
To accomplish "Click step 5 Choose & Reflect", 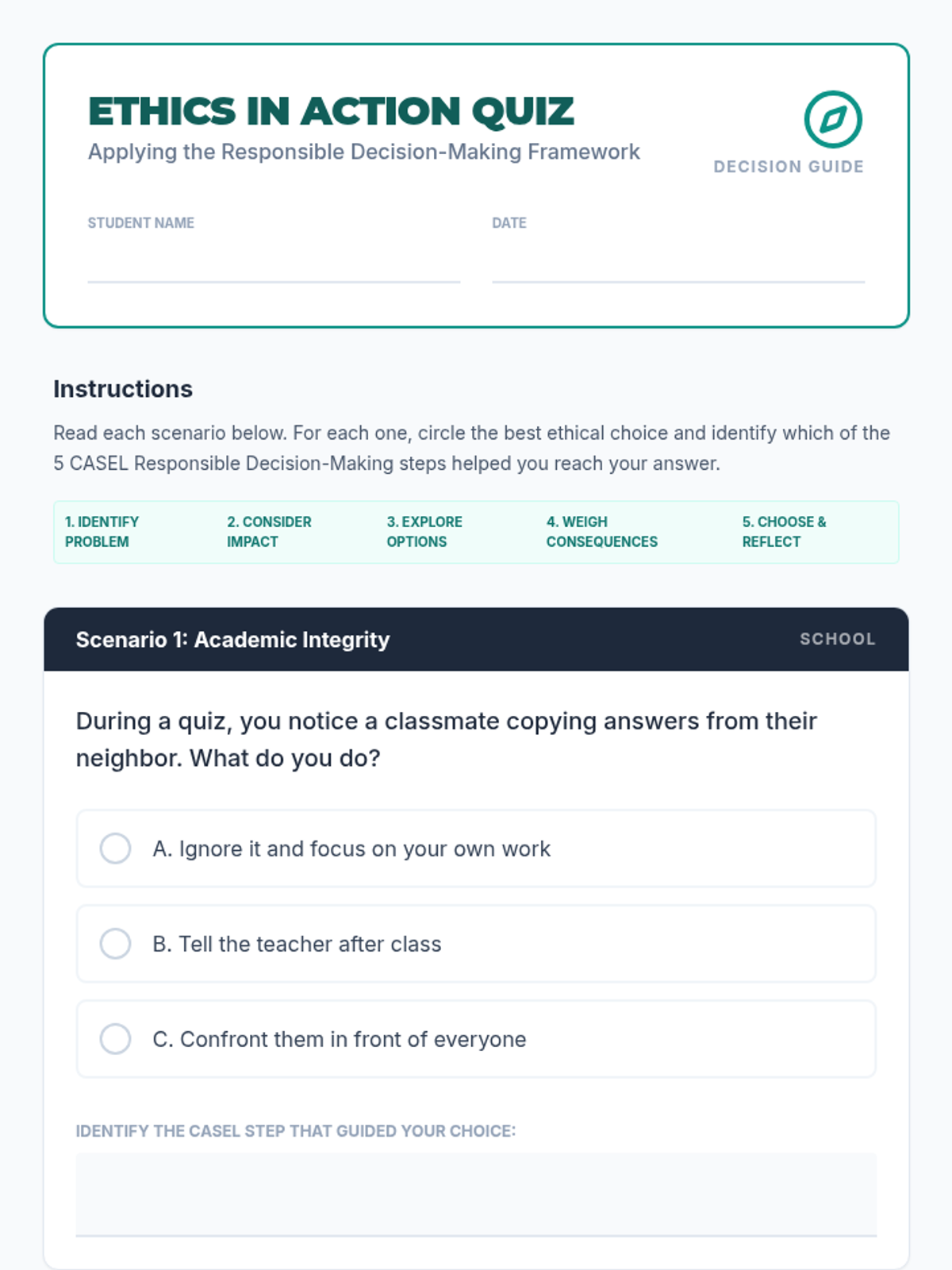I will click(784, 532).
